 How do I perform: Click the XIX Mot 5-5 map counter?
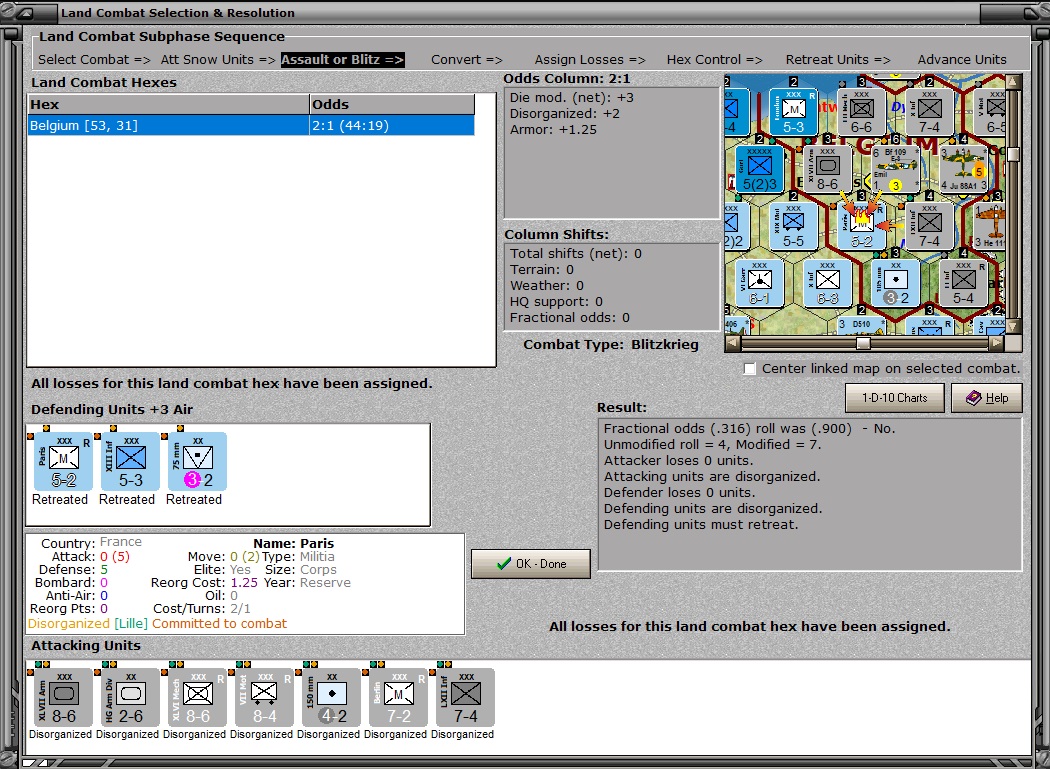tap(794, 226)
